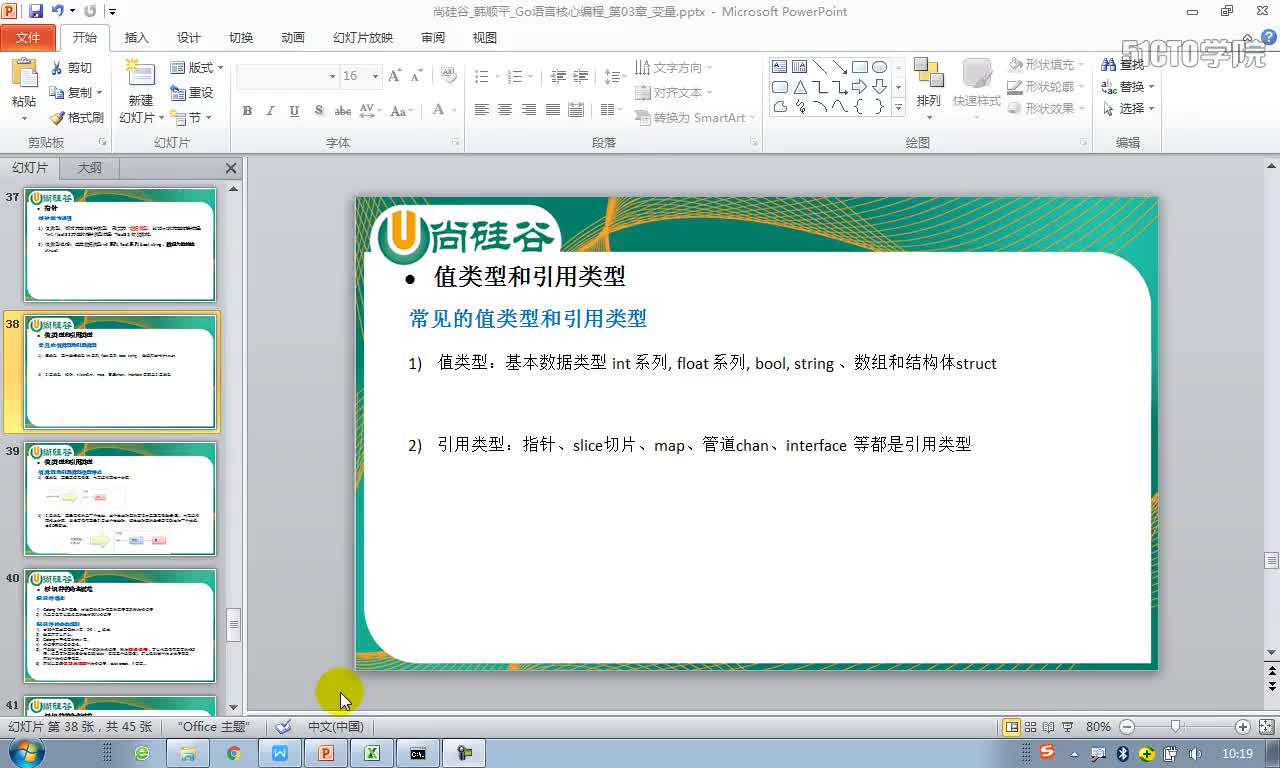The height and width of the screenshot is (768, 1280).
Task: Select the Right Arrow block shape
Action: coord(860,87)
